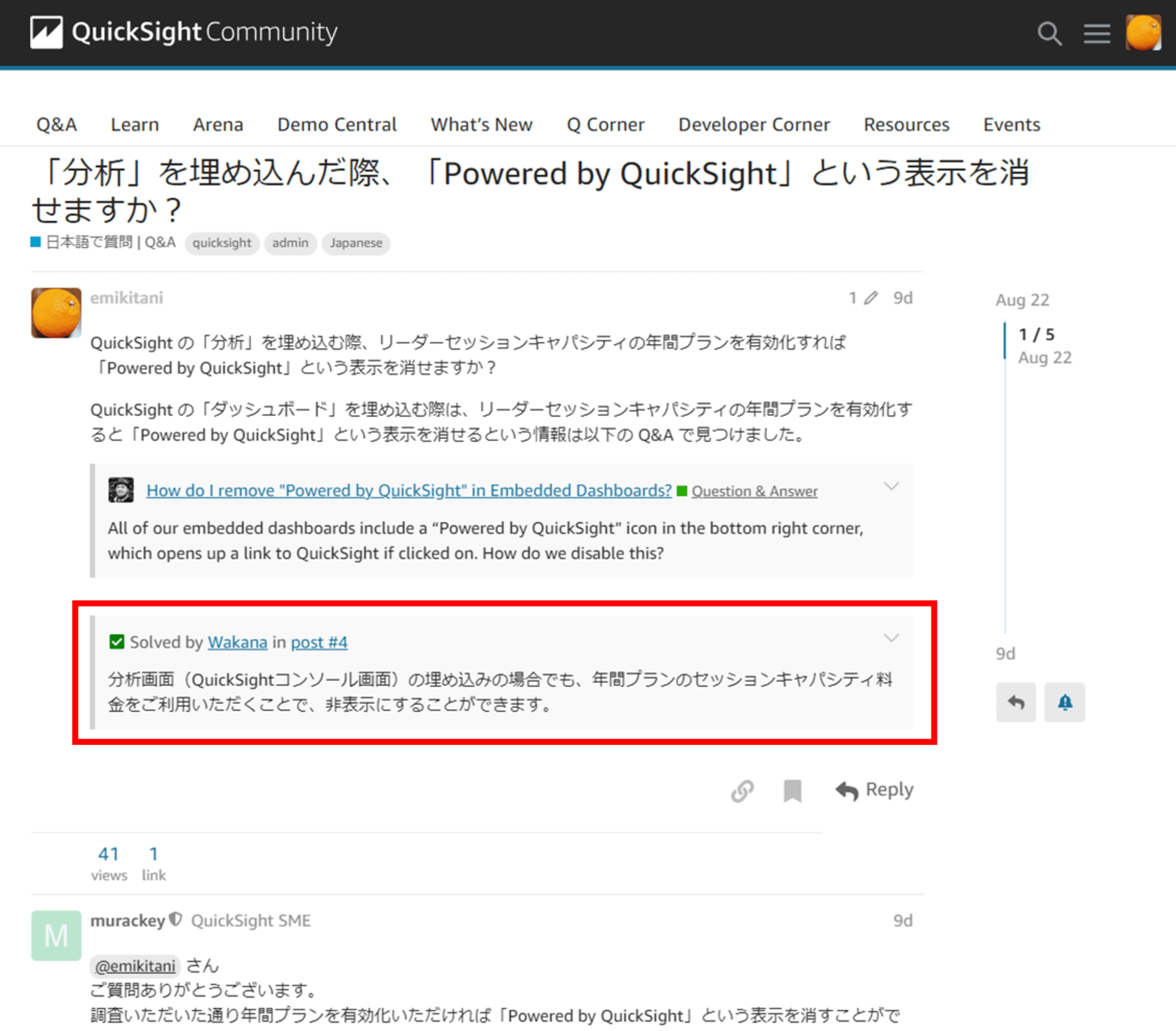The image size is (1176, 1031).
Task: Jump to post #4 link
Action: coord(319,642)
